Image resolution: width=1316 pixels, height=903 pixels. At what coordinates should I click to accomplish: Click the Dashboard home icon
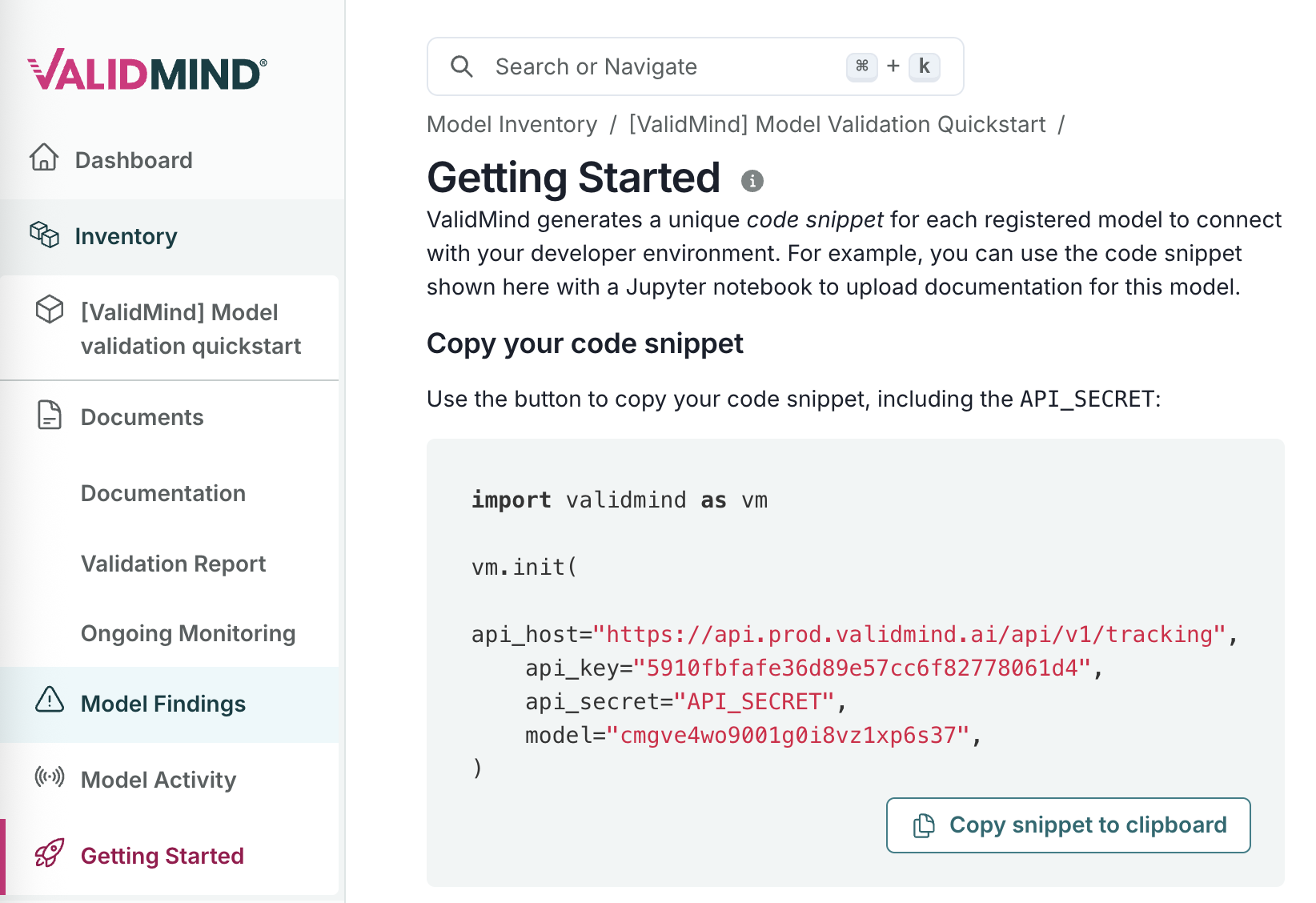click(x=44, y=158)
